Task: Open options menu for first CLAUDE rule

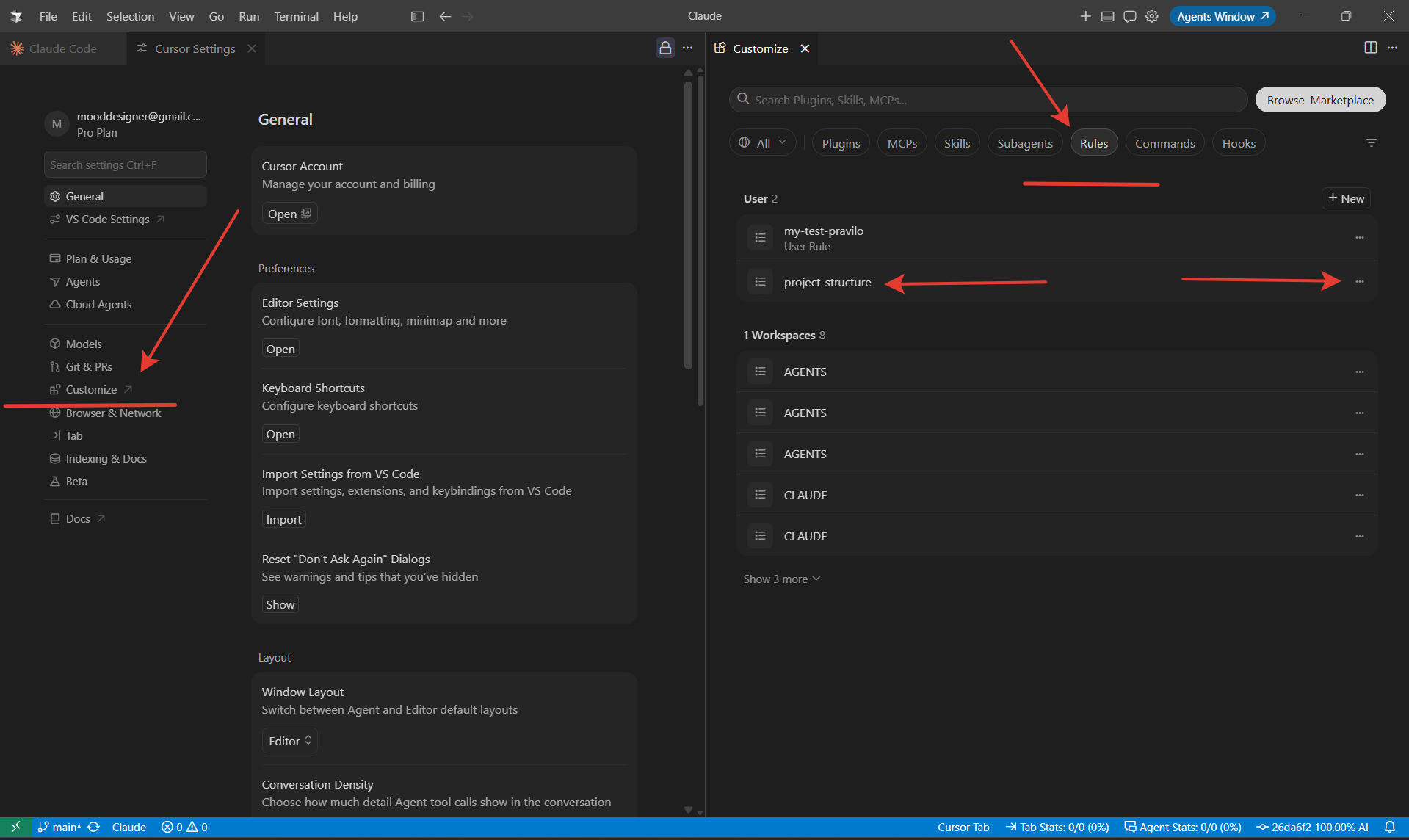Action: tap(1359, 495)
